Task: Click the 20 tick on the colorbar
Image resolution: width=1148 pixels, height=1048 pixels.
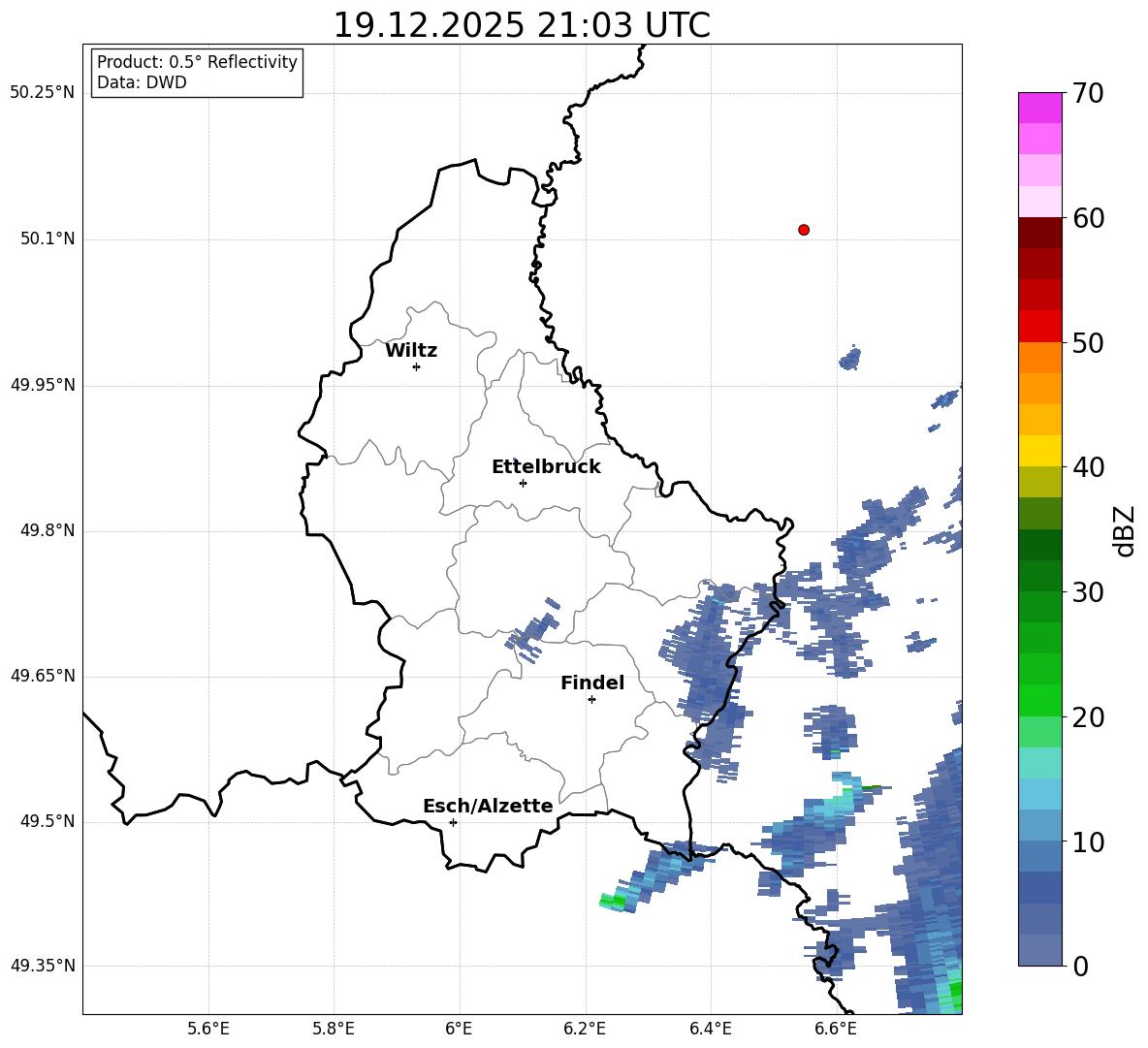Action: 1088,717
